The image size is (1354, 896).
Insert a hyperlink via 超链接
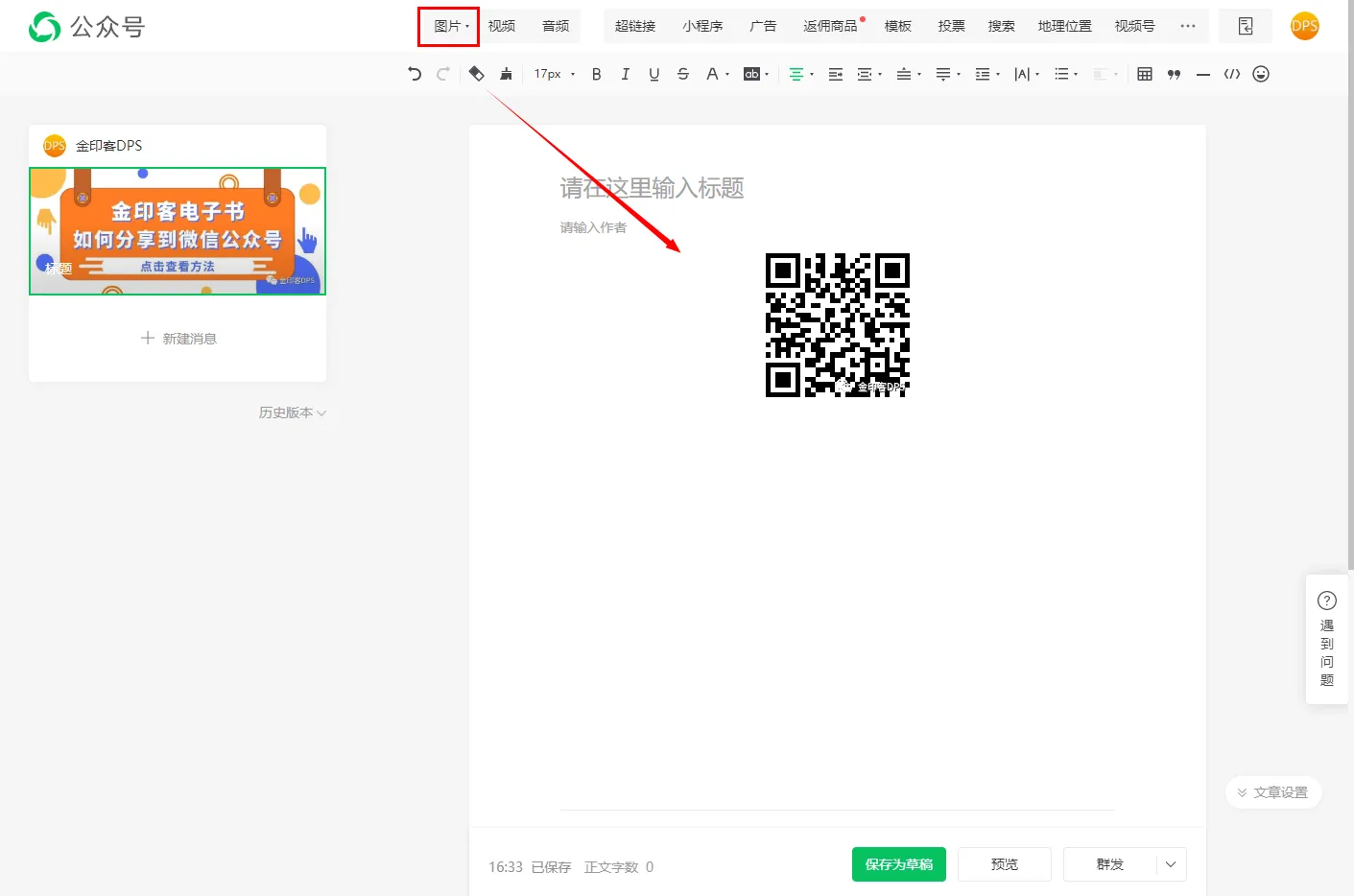[635, 26]
